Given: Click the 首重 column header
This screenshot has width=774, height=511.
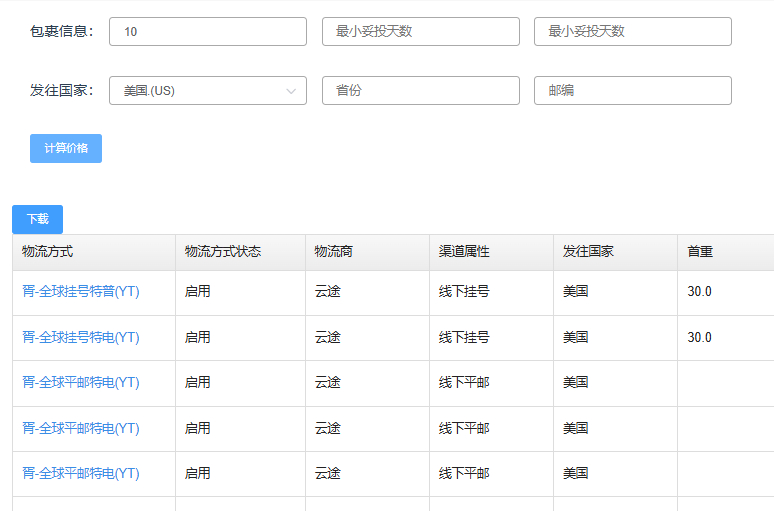Looking at the screenshot, I should point(700,252).
